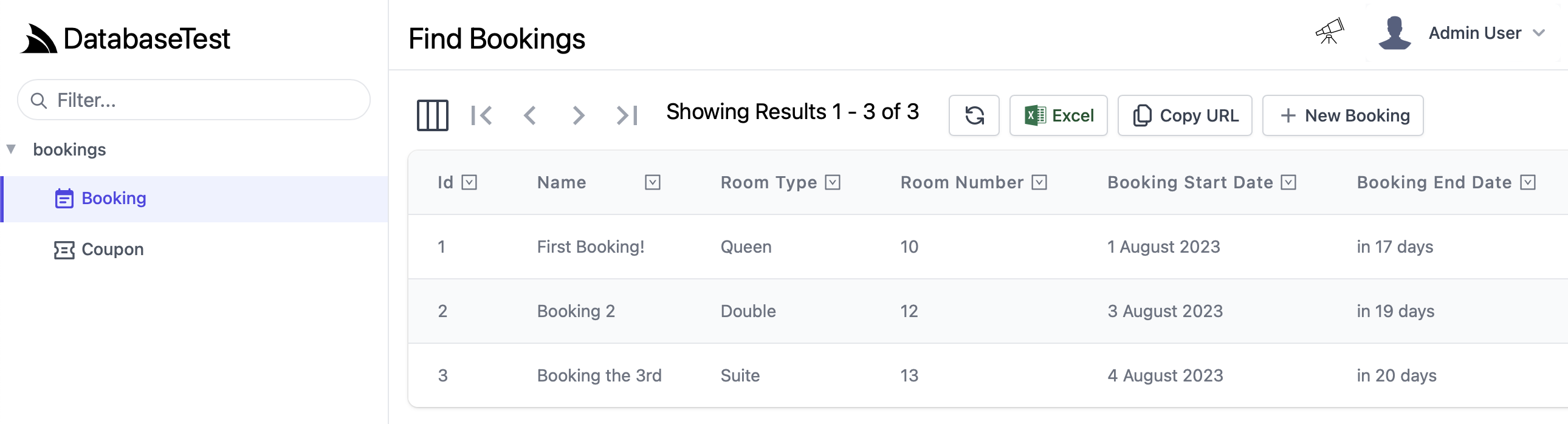Screen dimensions: 1568x424
Task: Expand the Admin User menu chevron
Action: click(x=1538, y=33)
